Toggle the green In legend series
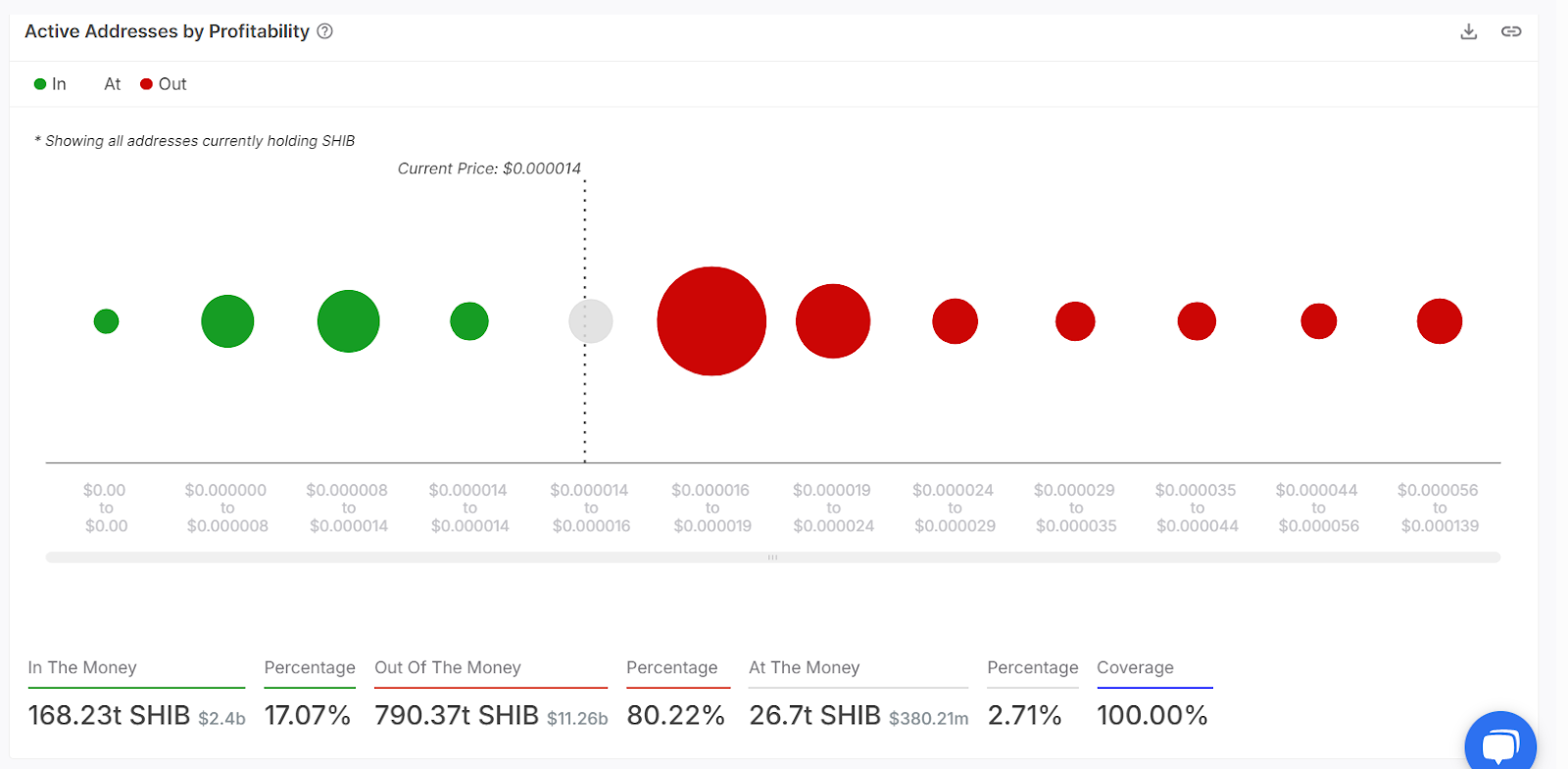The width and height of the screenshot is (1568, 769). [x=50, y=84]
